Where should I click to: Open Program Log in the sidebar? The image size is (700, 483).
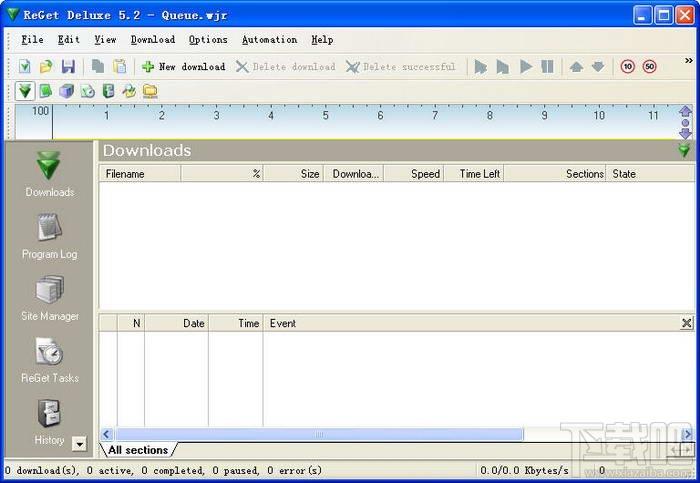pyautogui.click(x=50, y=237)
